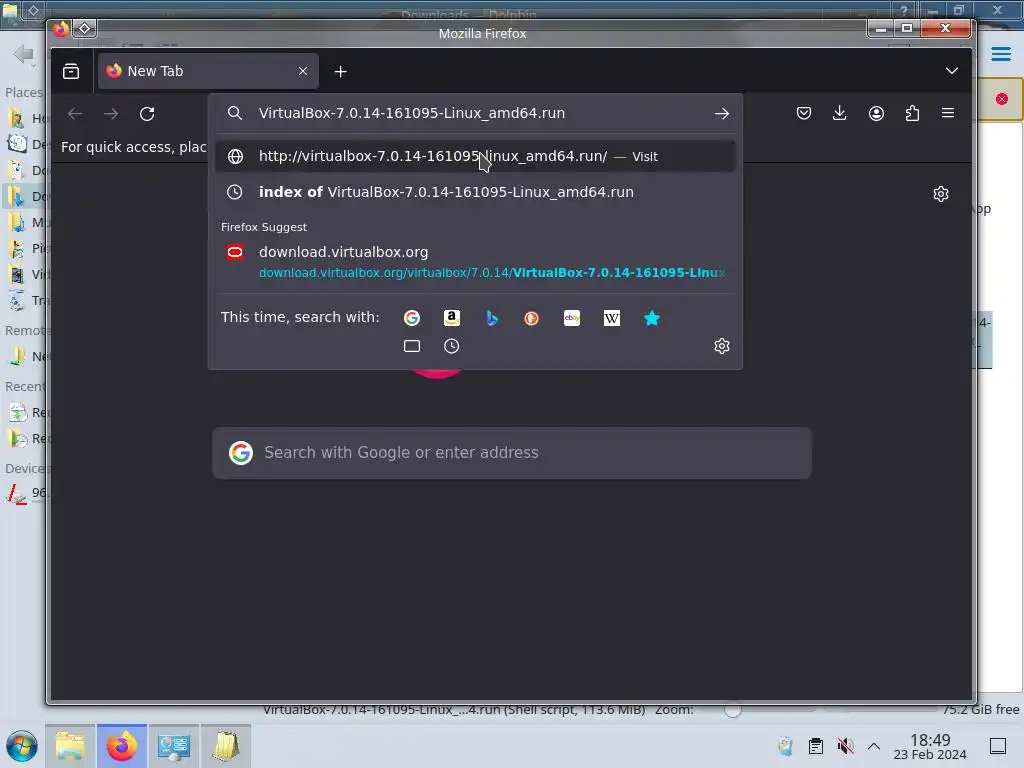The height and width of the screenshot is (768, 1024).
Task: Open clipboard tray icon
Action: [x=816, y=746]
